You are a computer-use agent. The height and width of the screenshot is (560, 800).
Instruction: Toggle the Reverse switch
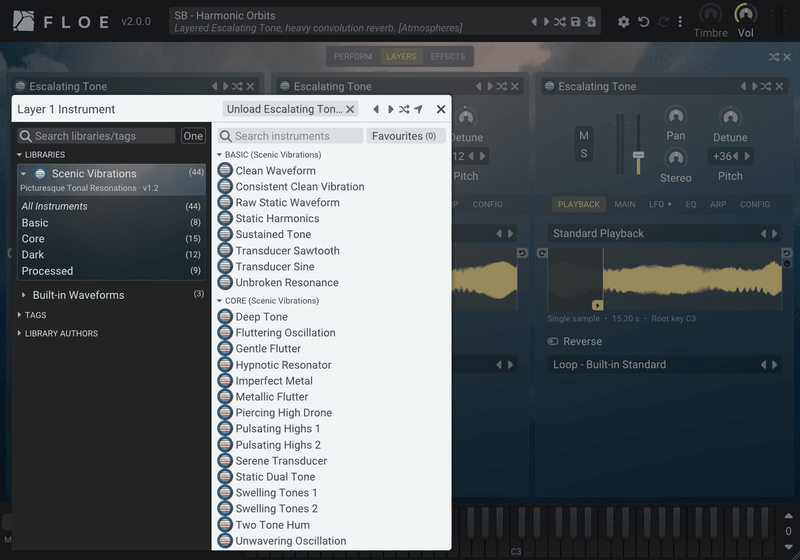coord(553,341)
